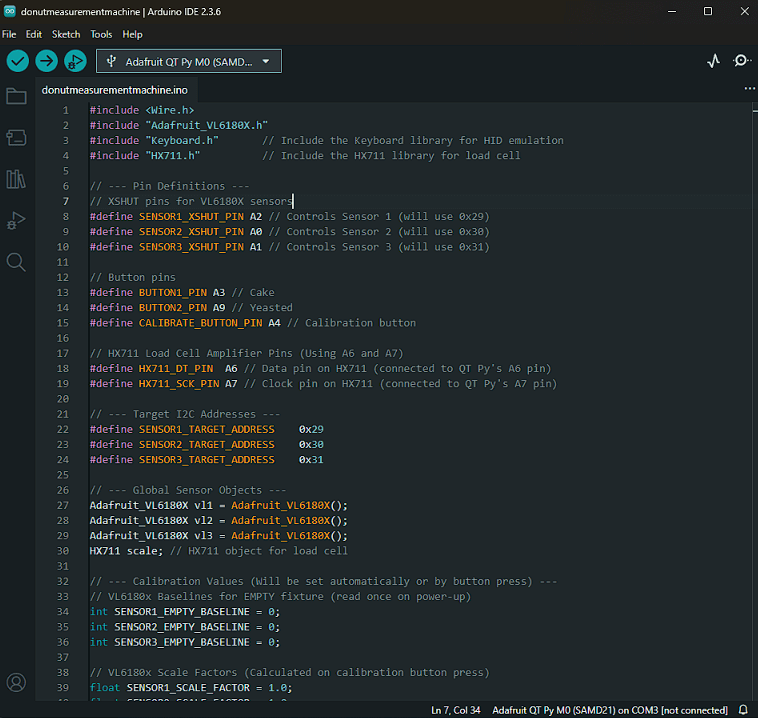758x718 pixels.
Task: Show the Boards Manager sidebar panel
Action: (x=16, y=137)
